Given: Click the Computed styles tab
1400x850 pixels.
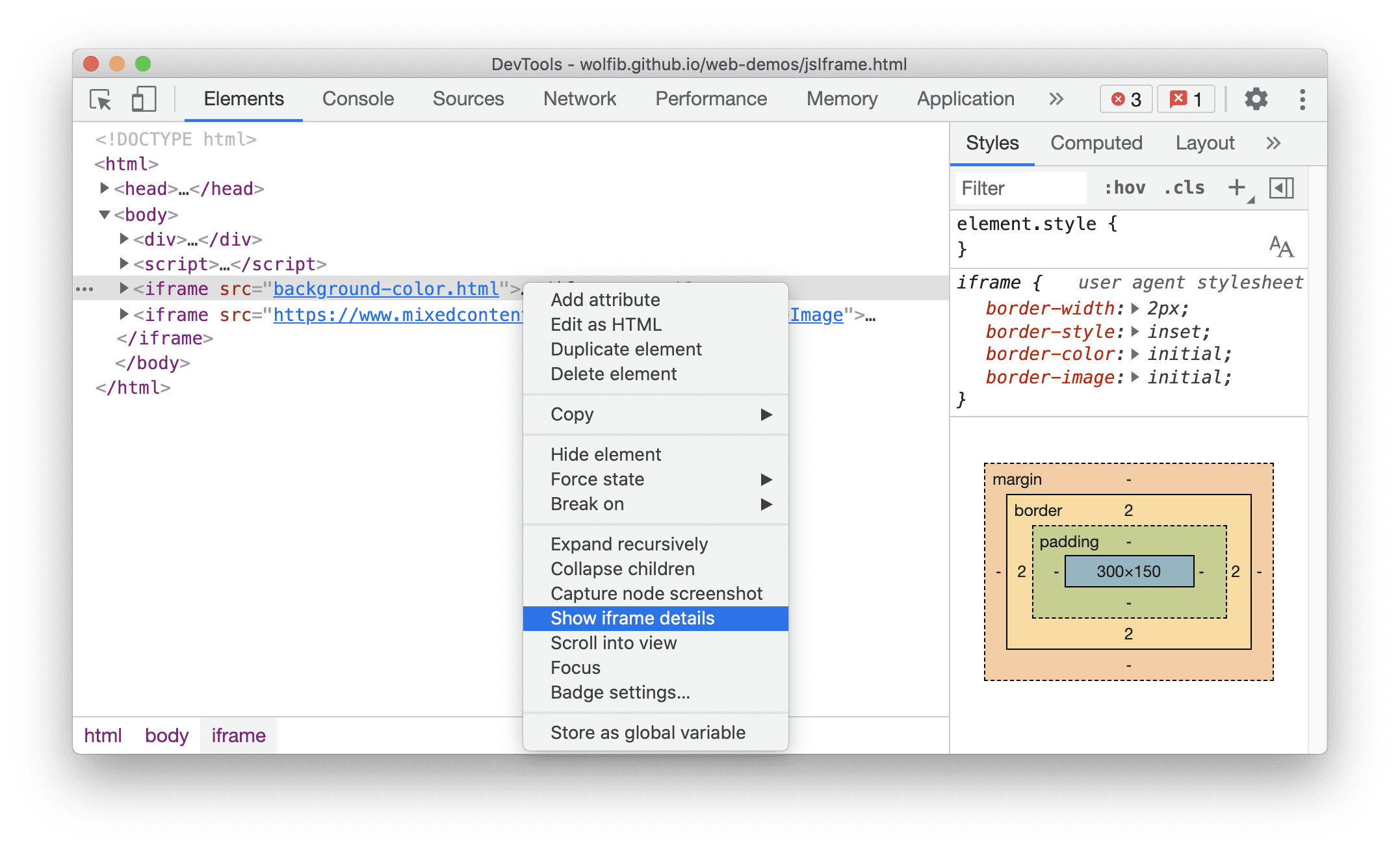Looking at the screenshot, I should pyautogui.click(x=1097, y=141).
